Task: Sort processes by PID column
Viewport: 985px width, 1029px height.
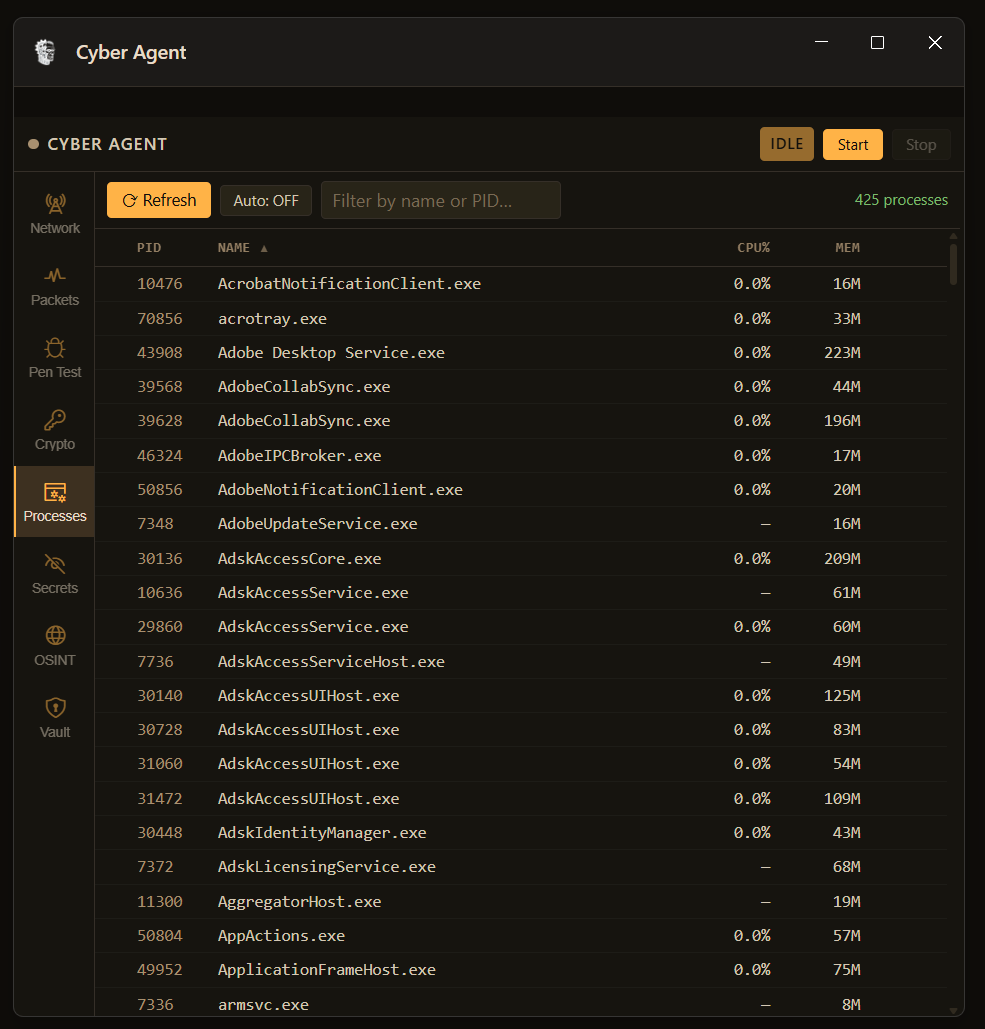Action: pyautogui.click(x=149, y=248)
